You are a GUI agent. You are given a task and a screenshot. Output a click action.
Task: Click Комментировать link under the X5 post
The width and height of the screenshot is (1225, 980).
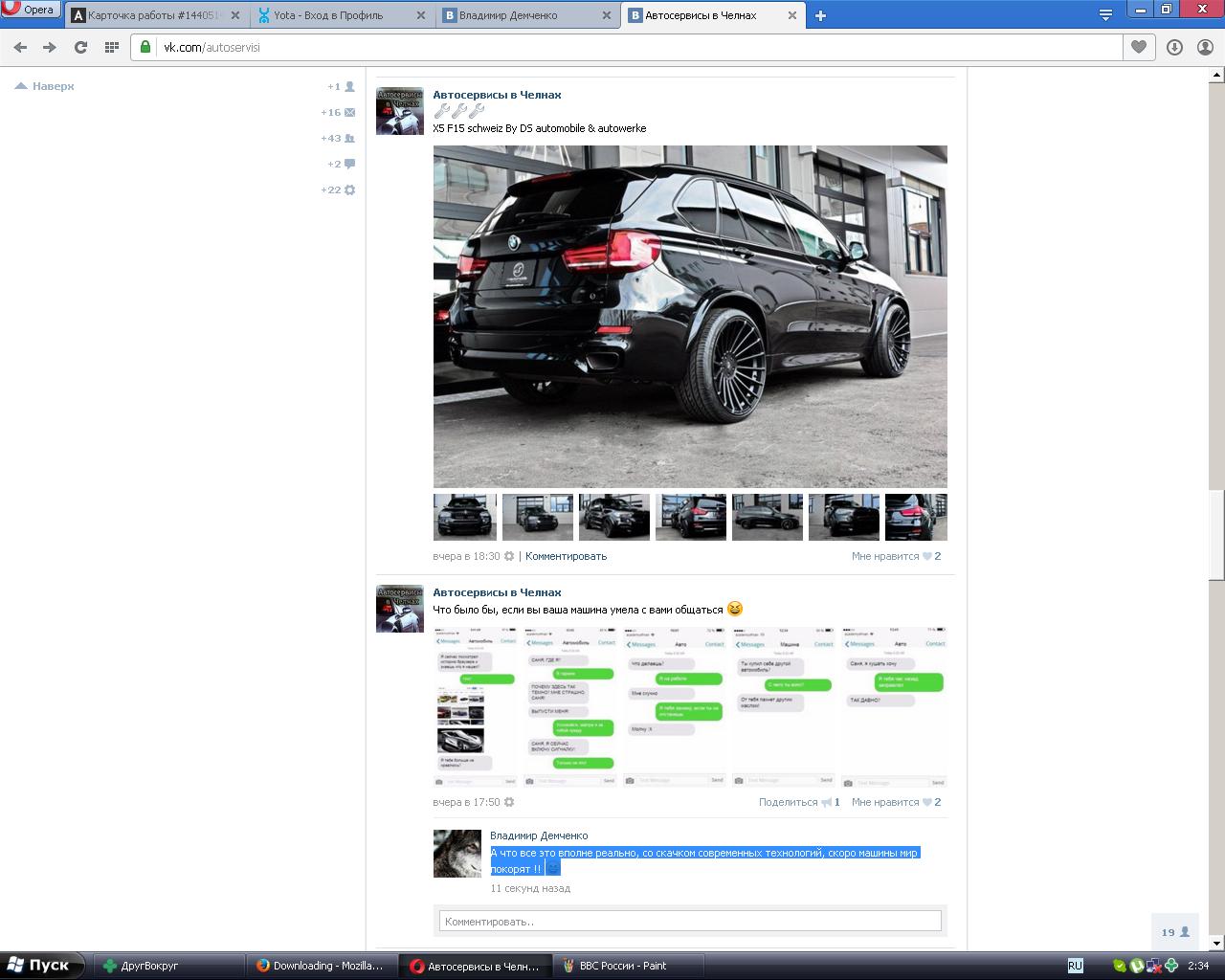(x=566, y=556)
